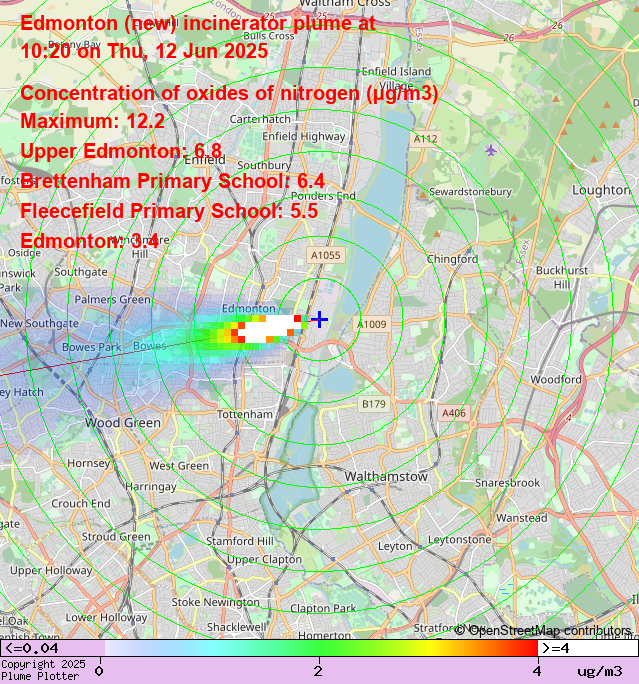Click the '10:20 on Thu, 12 Jun 2025' timestamp
Viewport: 639px width, 684px height.
[x=144, y=51]
